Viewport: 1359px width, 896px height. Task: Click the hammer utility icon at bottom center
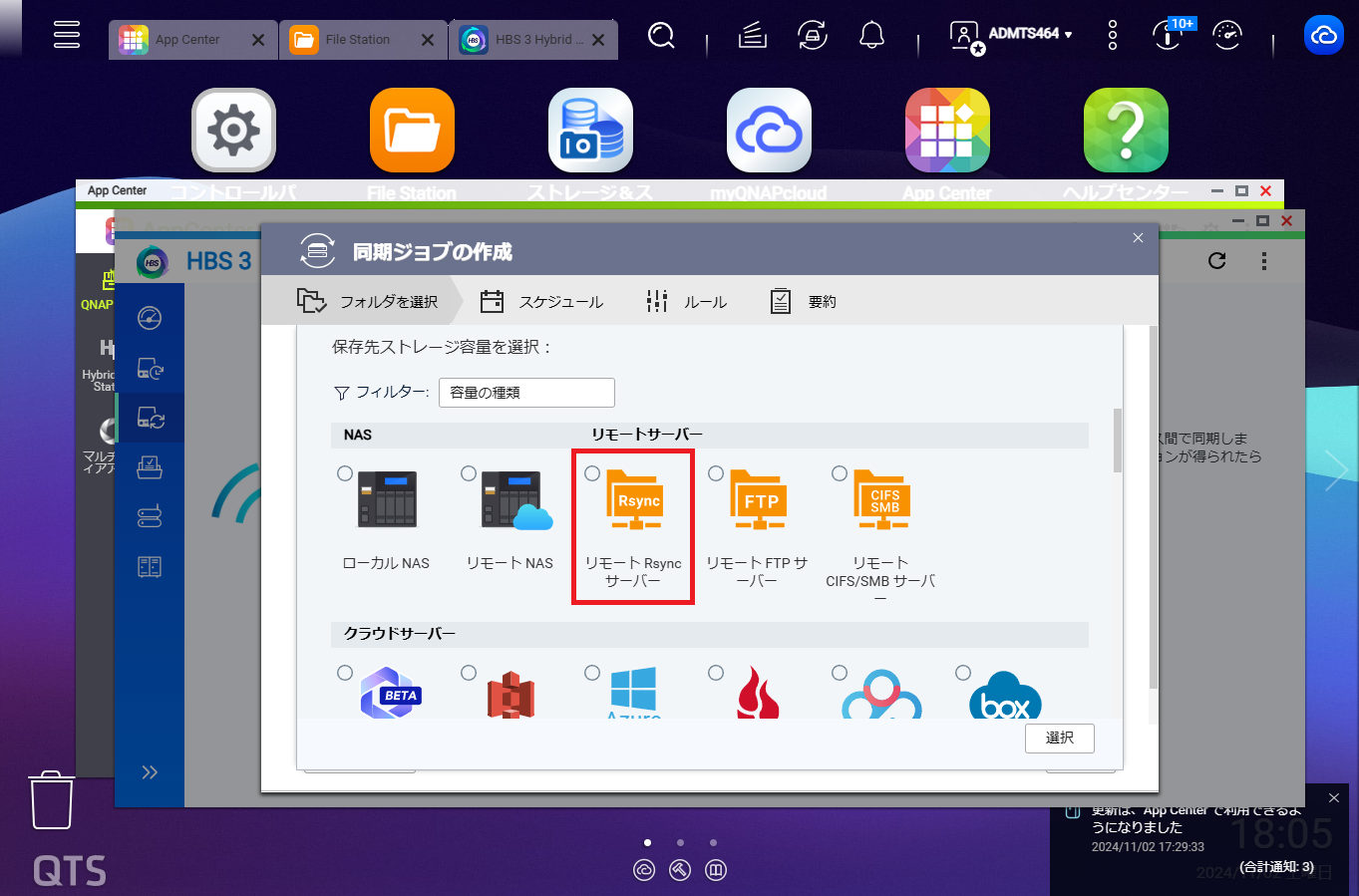click(680, 870)
